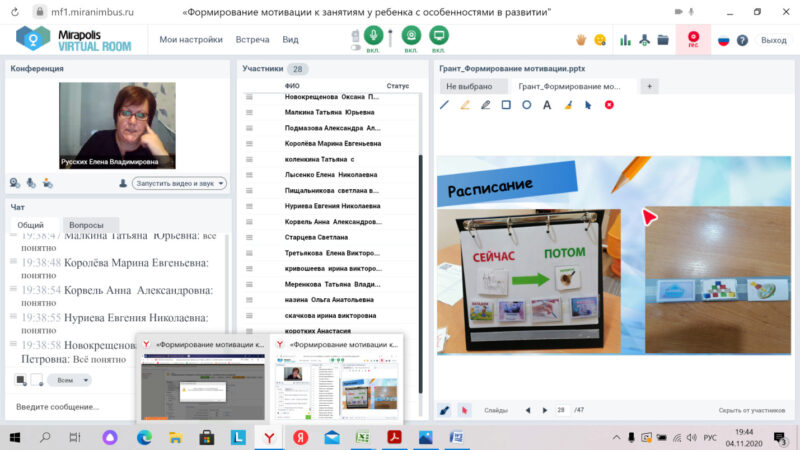
Task: Switch to the 'Вопросы' chat tab
Action: coord(86,225)
